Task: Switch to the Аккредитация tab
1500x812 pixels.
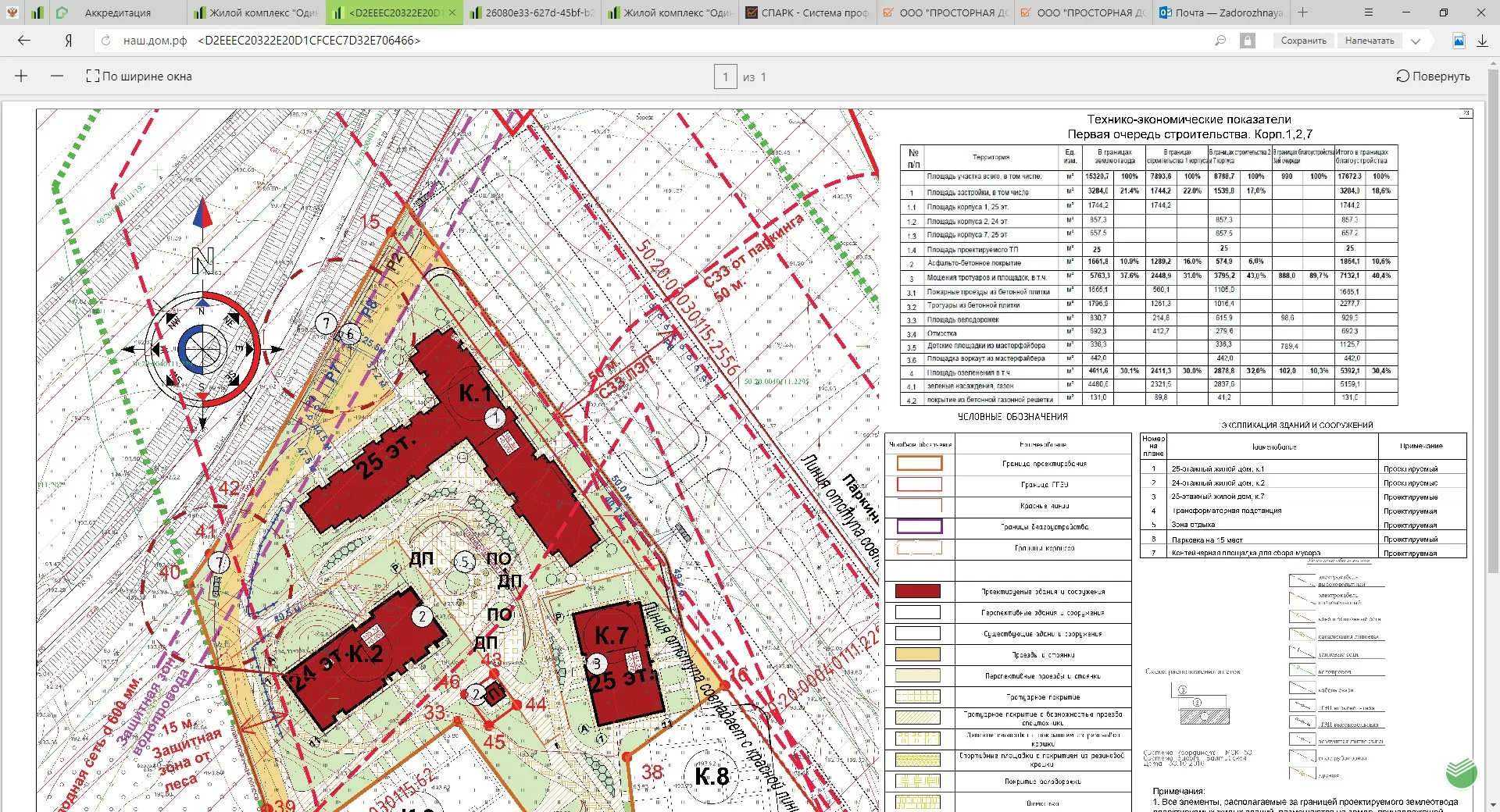Action: click(117, 12)
